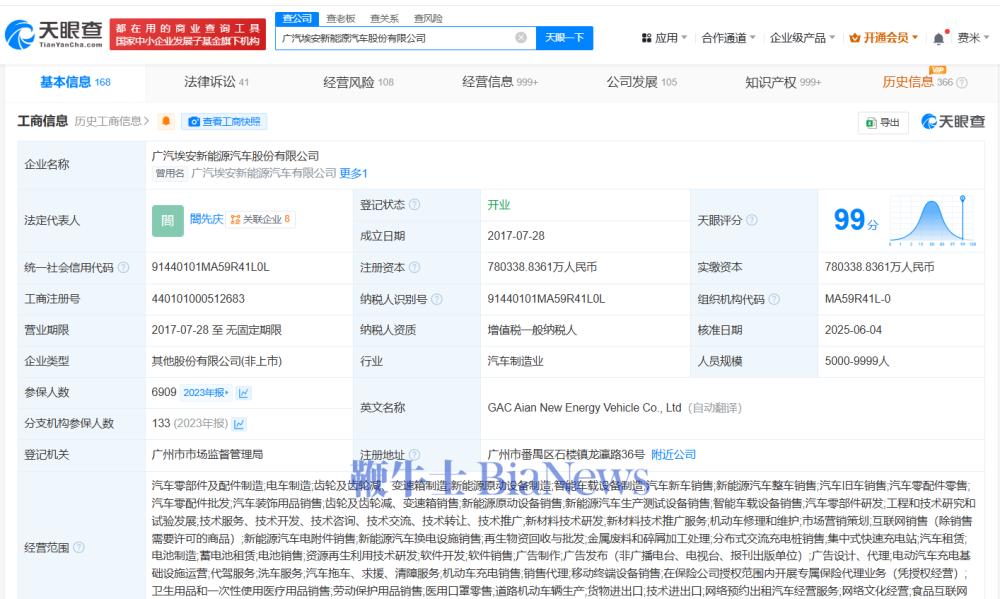Click the 99分 score value
Screen dimensions: 1000x599
856,220
